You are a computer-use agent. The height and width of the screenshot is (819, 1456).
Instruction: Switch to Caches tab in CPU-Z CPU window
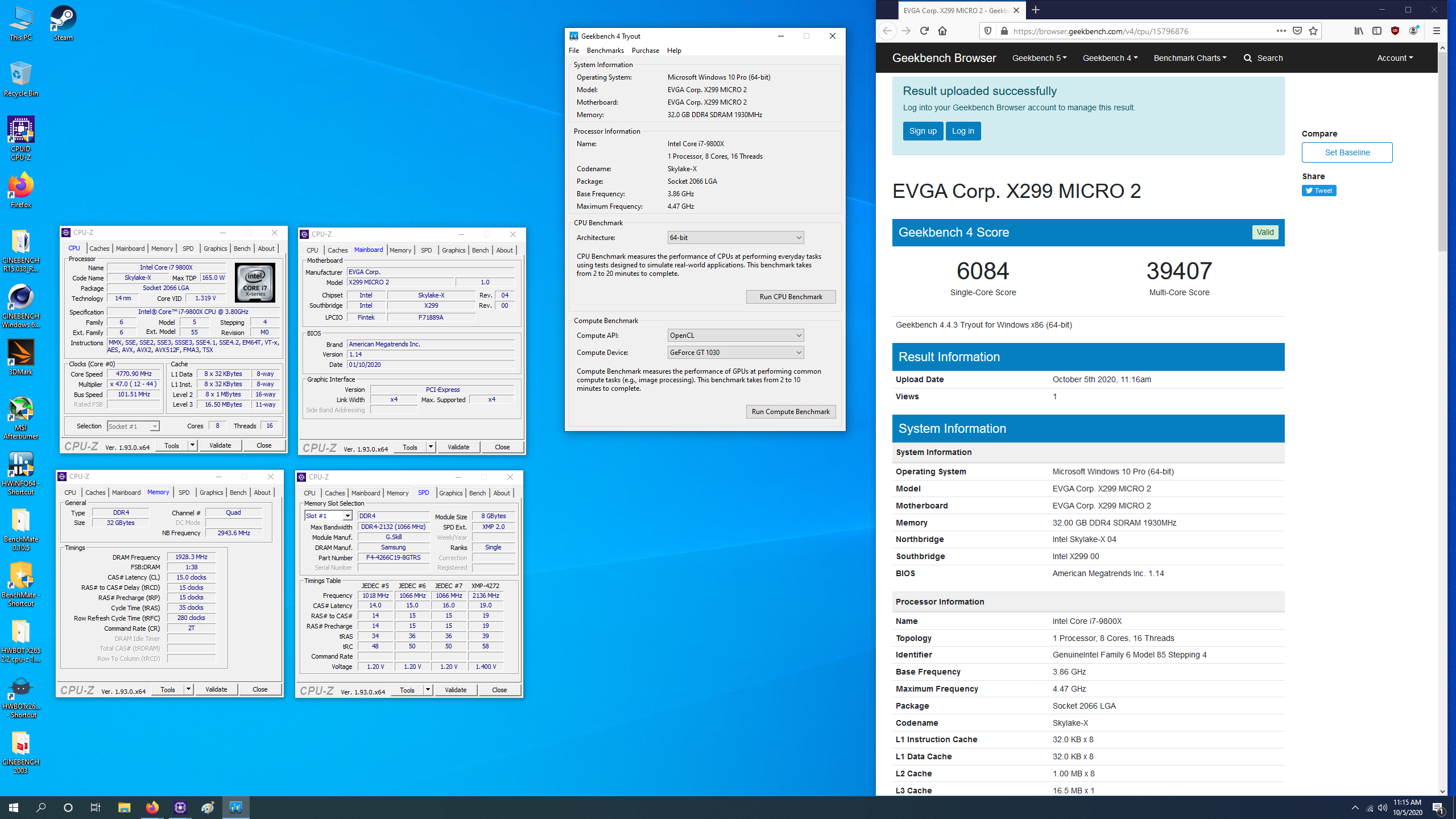[99, 249]
